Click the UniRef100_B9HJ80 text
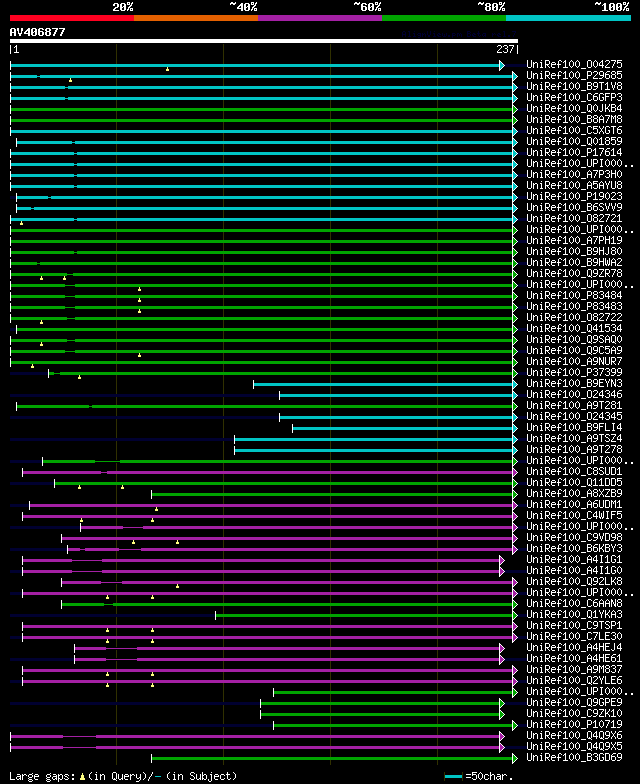 (574, 252)
